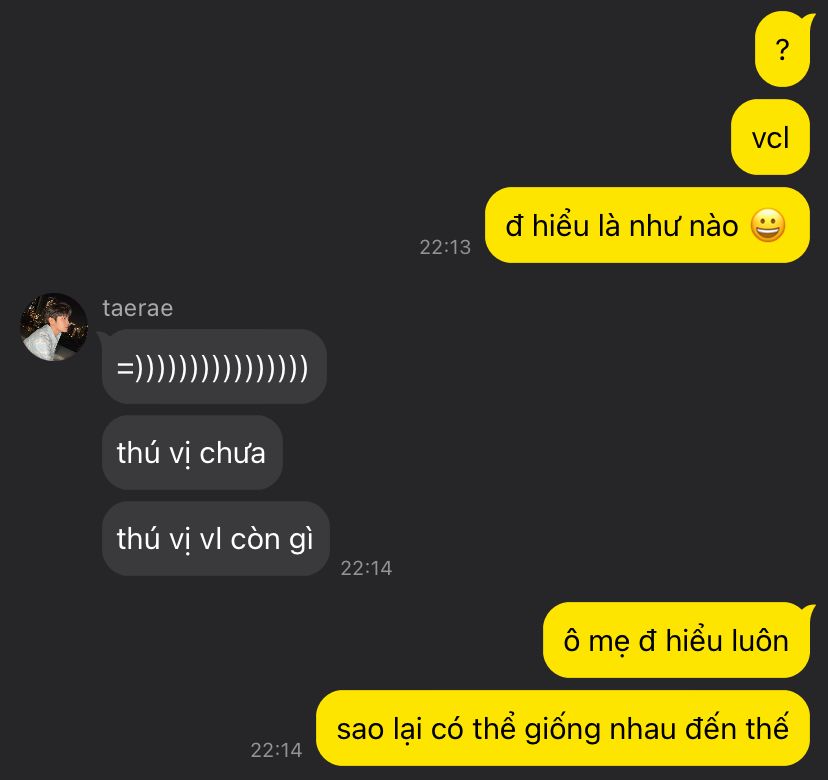Tap the grinning emoji in the message

(x=767, y=225)
